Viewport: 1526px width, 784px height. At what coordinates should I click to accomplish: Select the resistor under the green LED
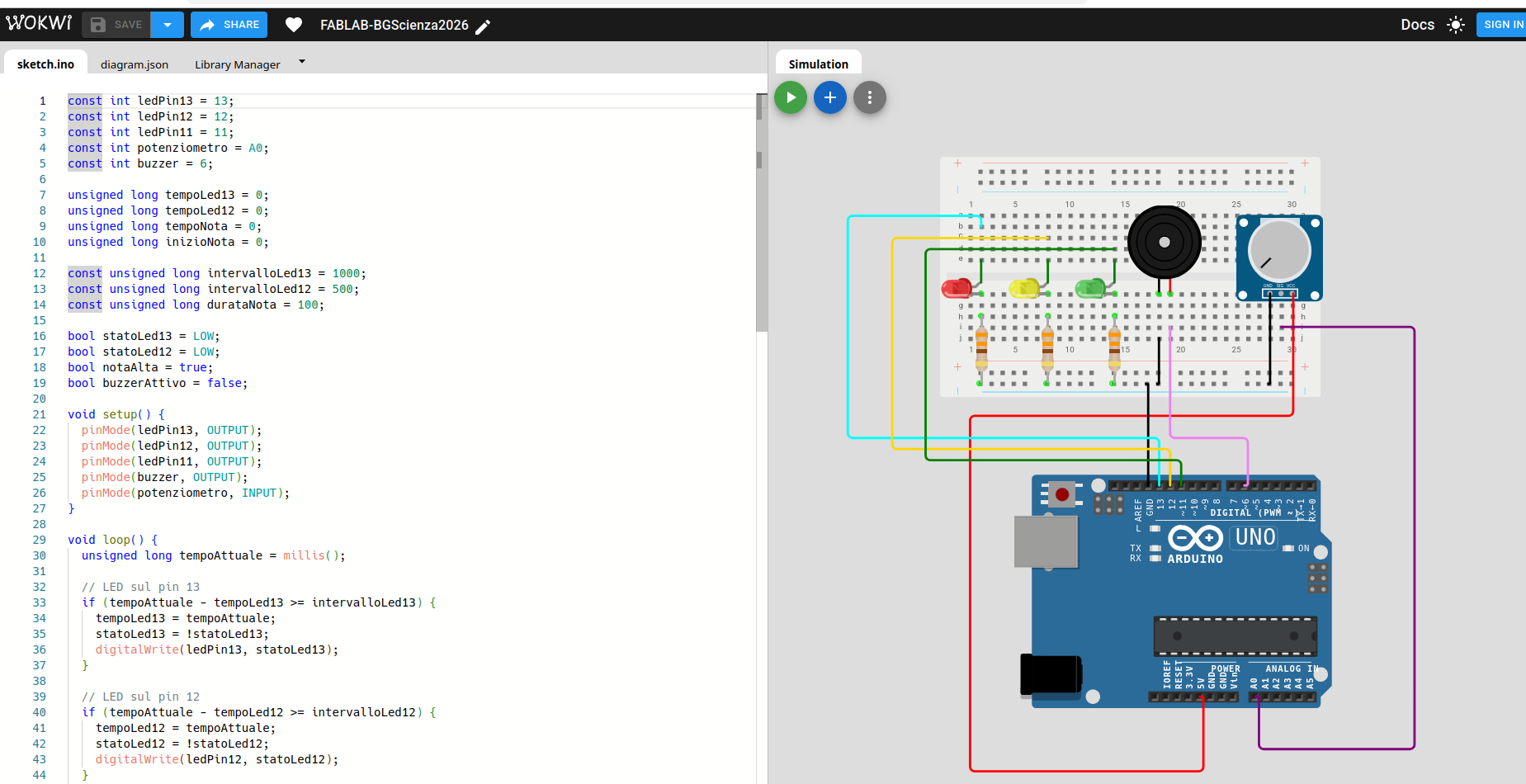1114,350
